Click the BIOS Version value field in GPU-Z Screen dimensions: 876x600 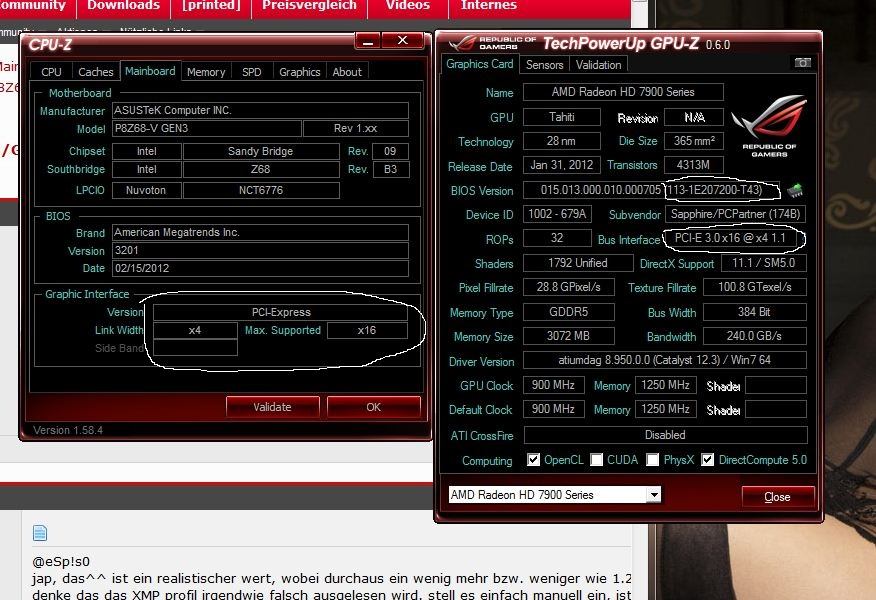(651, 190)
